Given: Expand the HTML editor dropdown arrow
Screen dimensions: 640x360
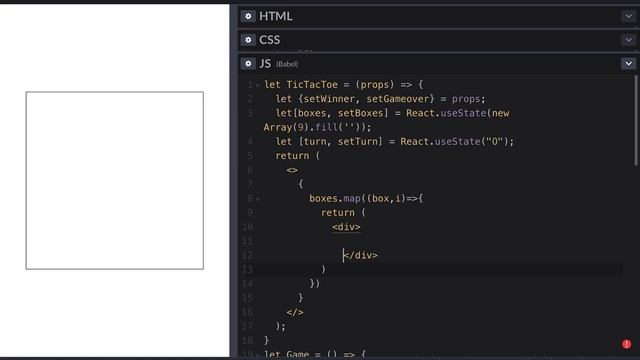Looking at the screenshot, I should (629, 16).
